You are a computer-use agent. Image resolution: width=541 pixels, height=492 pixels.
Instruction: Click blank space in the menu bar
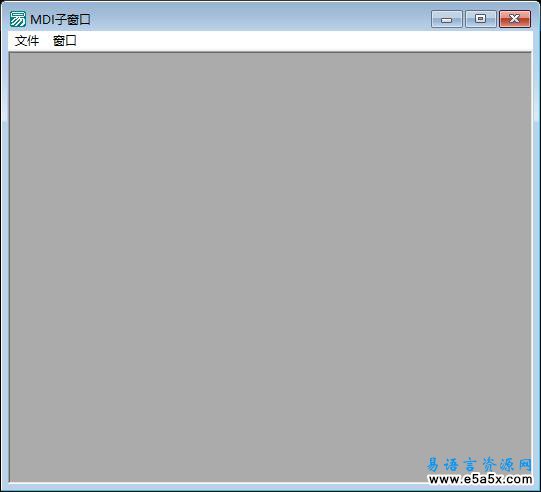304,41
